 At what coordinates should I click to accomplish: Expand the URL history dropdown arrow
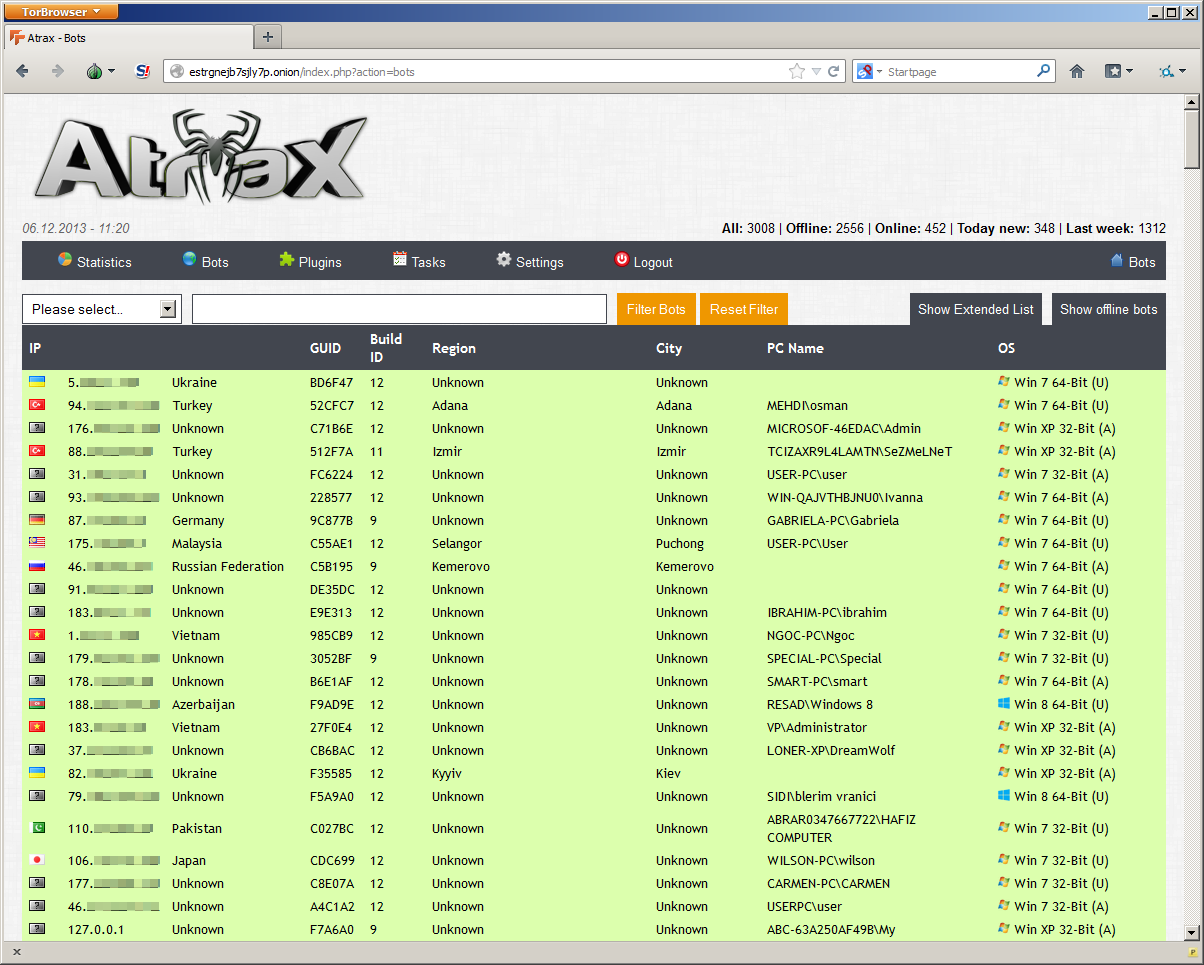[x=816, y=71]
